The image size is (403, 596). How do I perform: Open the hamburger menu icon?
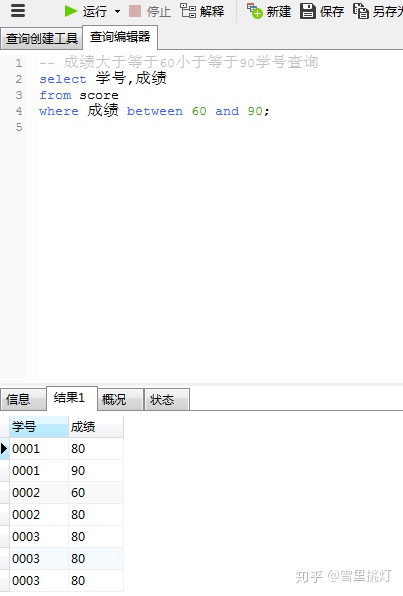(18, 10)
